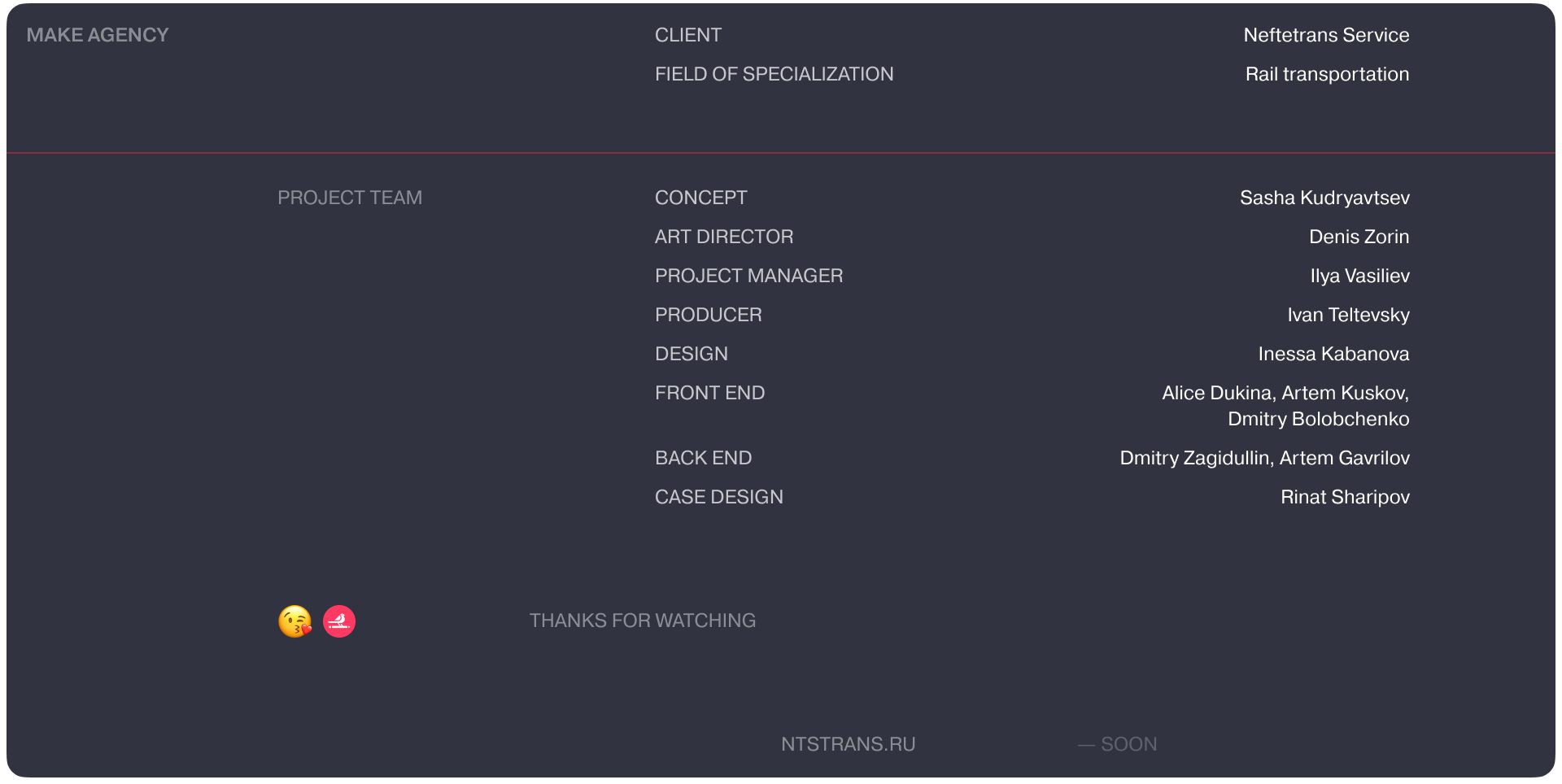Select Inessa Kabanova's name

pyautogui.click(x=1333, y=354)
